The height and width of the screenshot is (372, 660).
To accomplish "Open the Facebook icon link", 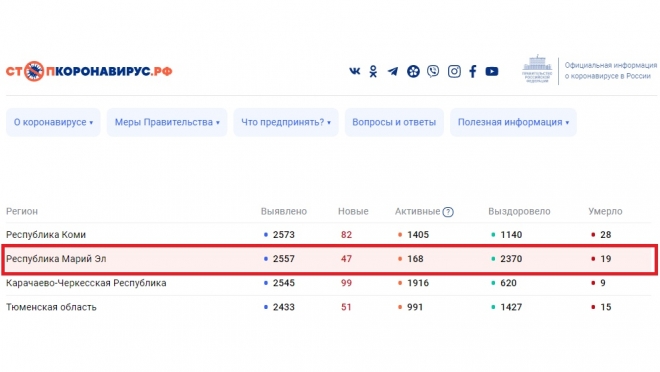I will click(x=473, y=71).
